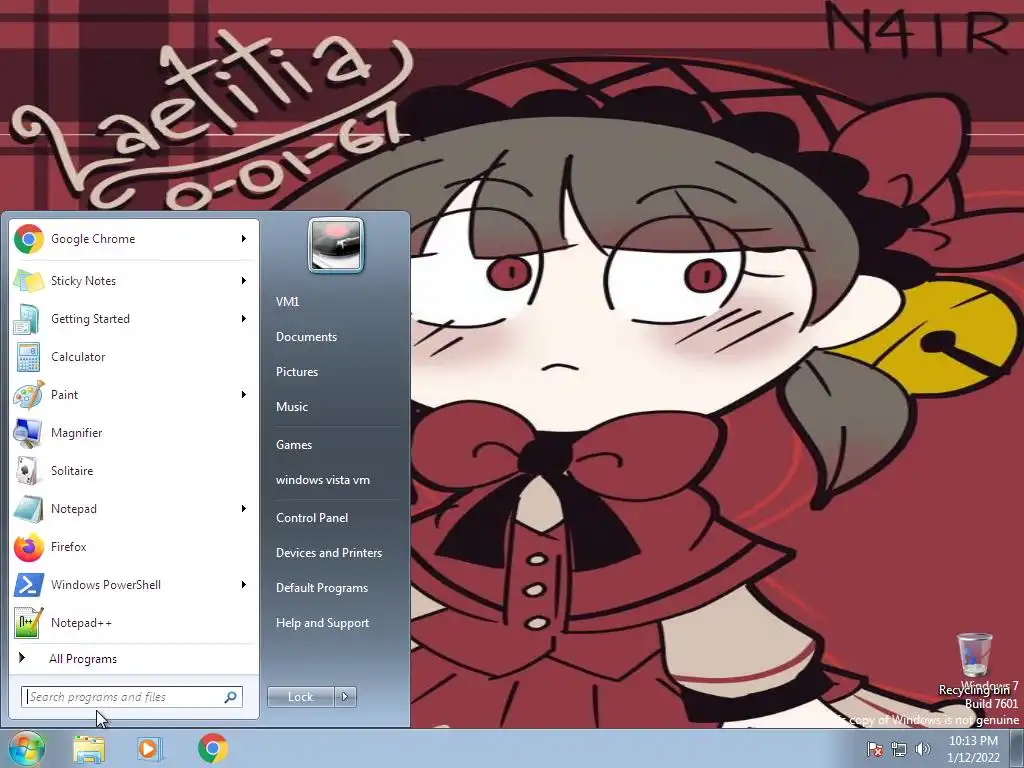
Task: Expand Windows PowerShell tasks arrow
Action: click(x=244, y=584)
